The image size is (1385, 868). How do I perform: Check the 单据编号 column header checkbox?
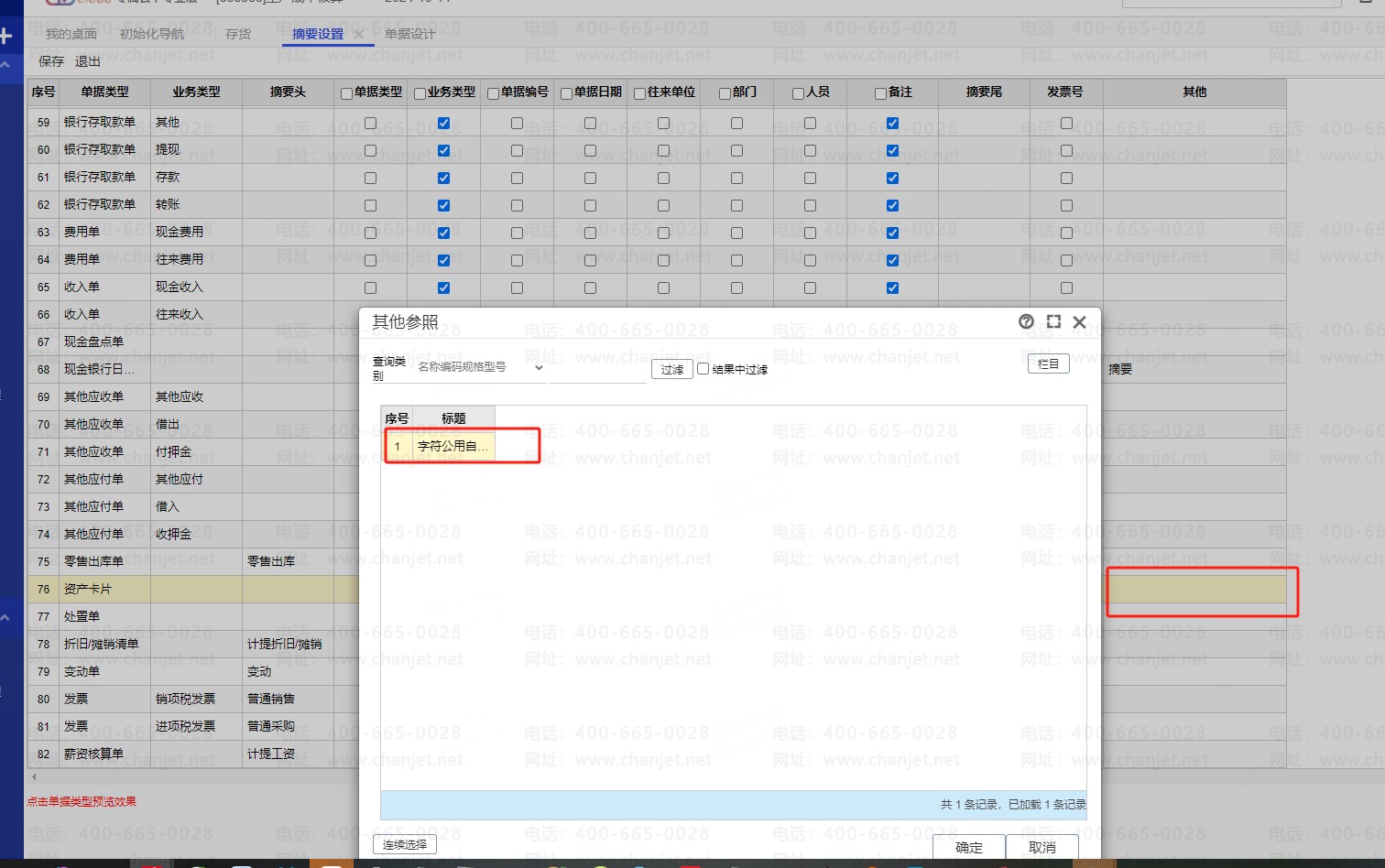click(x=493, y=93)
